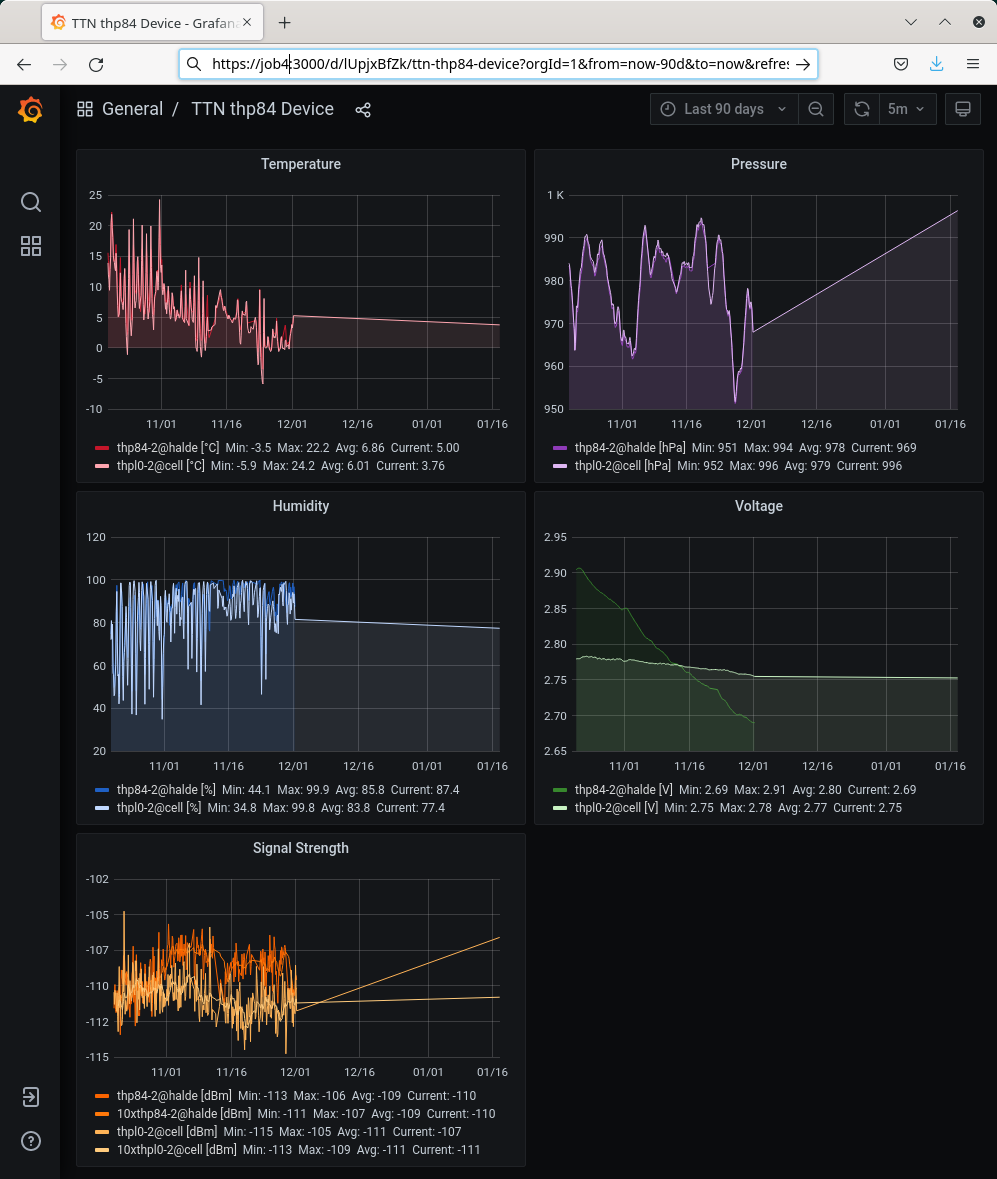Open the Pressure panel title menu
997x1179 pixels.
pos(759,164)
